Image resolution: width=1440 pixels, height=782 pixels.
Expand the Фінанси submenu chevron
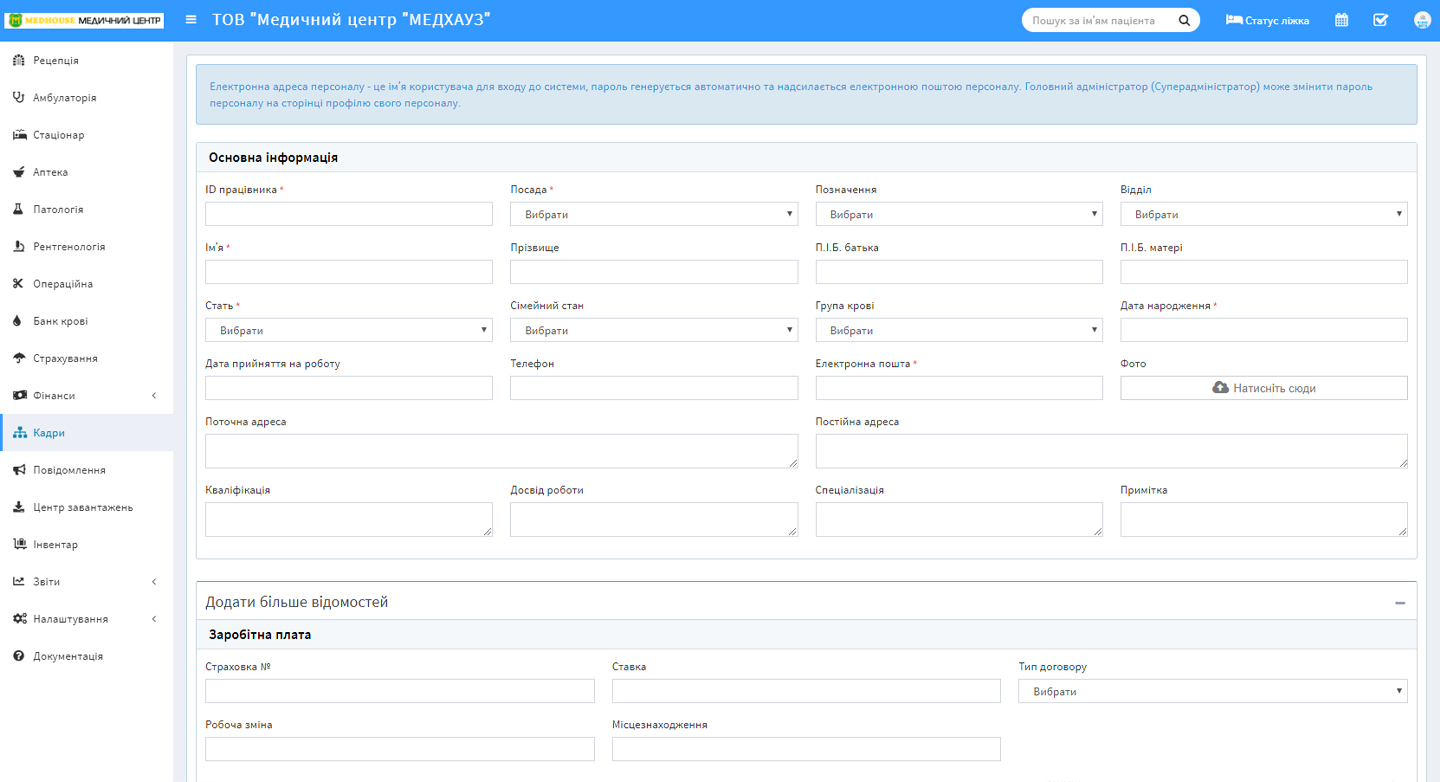[x=154, y=396]
